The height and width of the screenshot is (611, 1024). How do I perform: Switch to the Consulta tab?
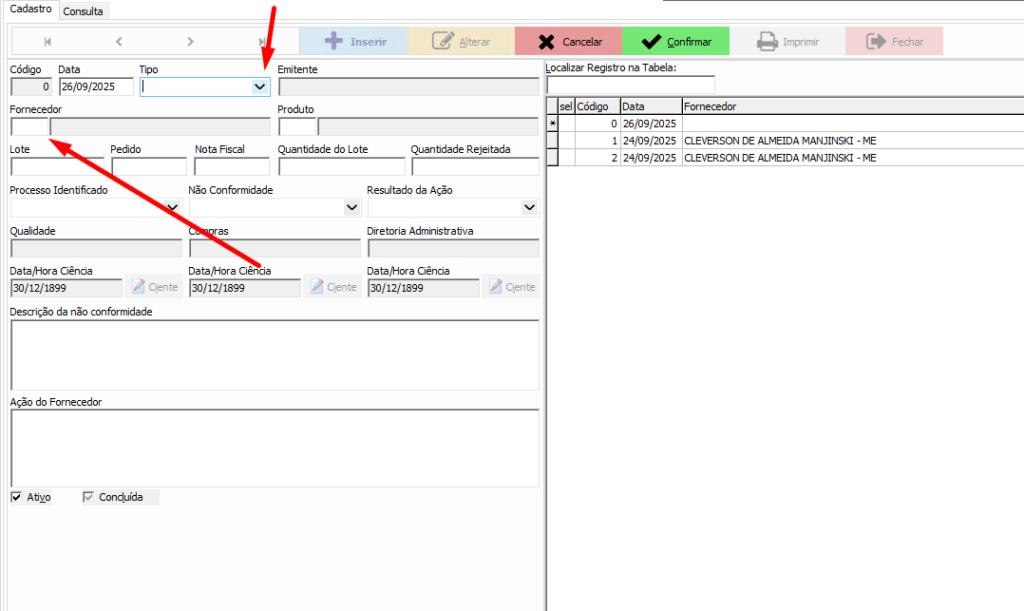tap(84, 11)
